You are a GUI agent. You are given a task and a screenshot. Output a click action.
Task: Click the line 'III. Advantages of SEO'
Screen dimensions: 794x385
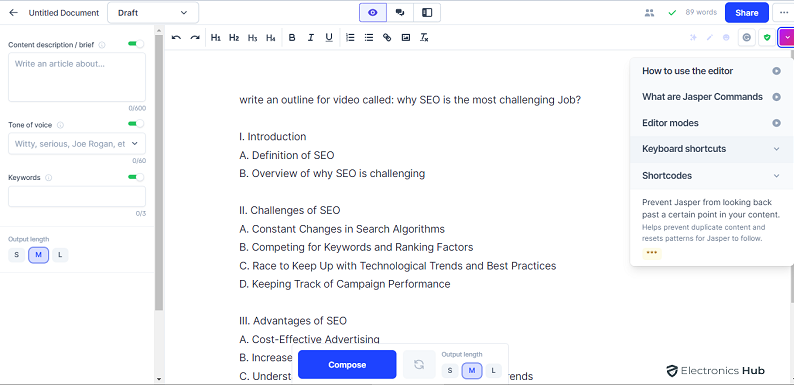293,321
